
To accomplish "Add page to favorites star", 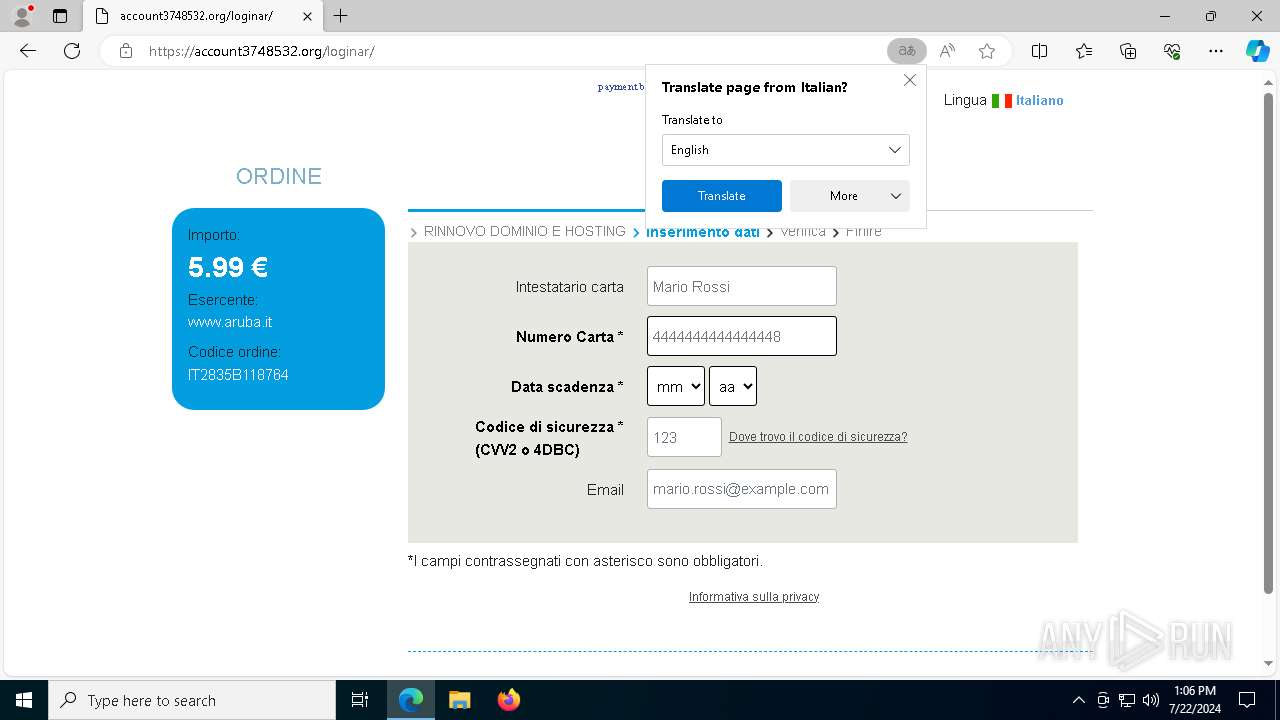I will point(987,51).
